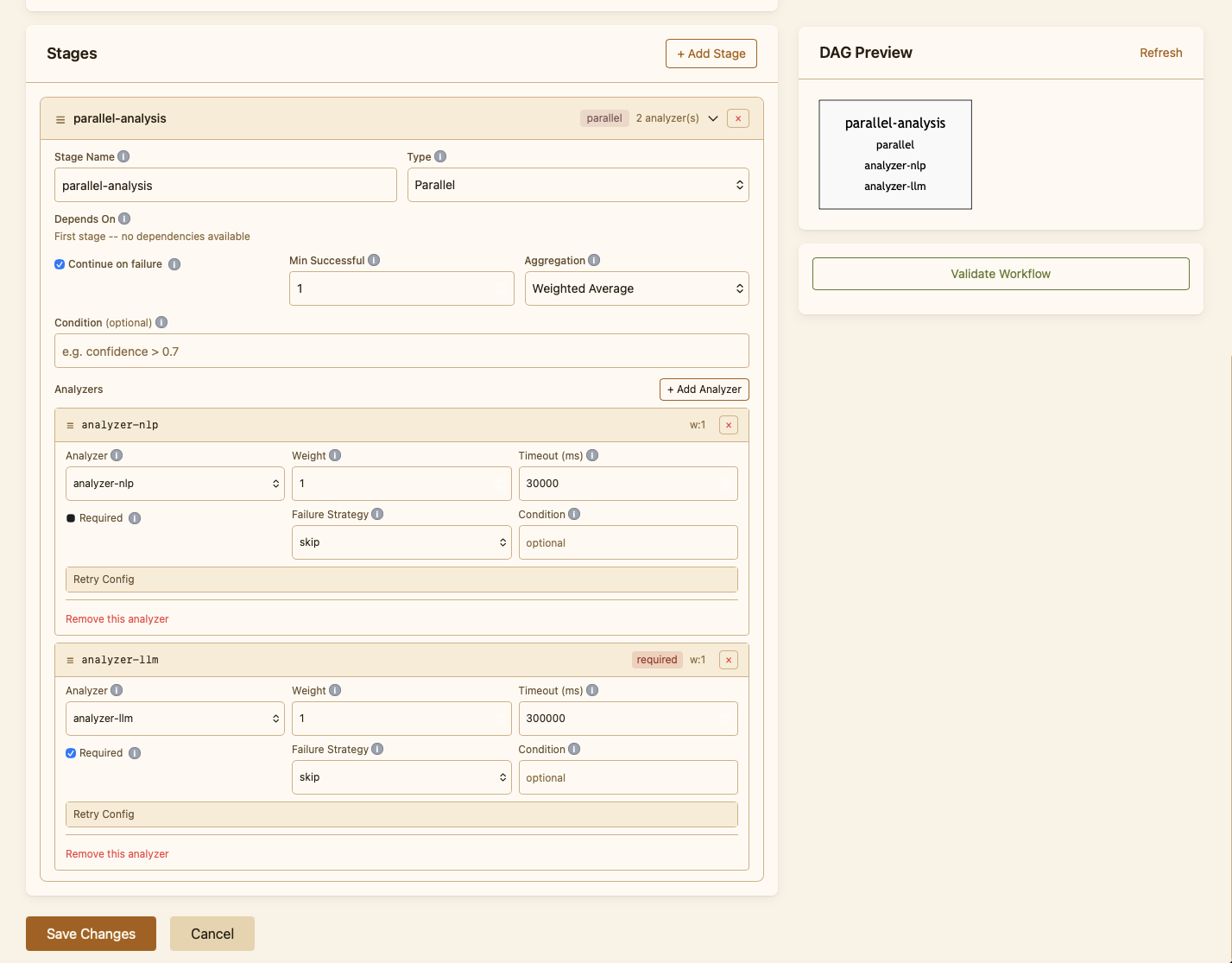The image size is (1232, 963).
Task: Remove analyzer-llm using its header x icon
Action: coord(729,660)
